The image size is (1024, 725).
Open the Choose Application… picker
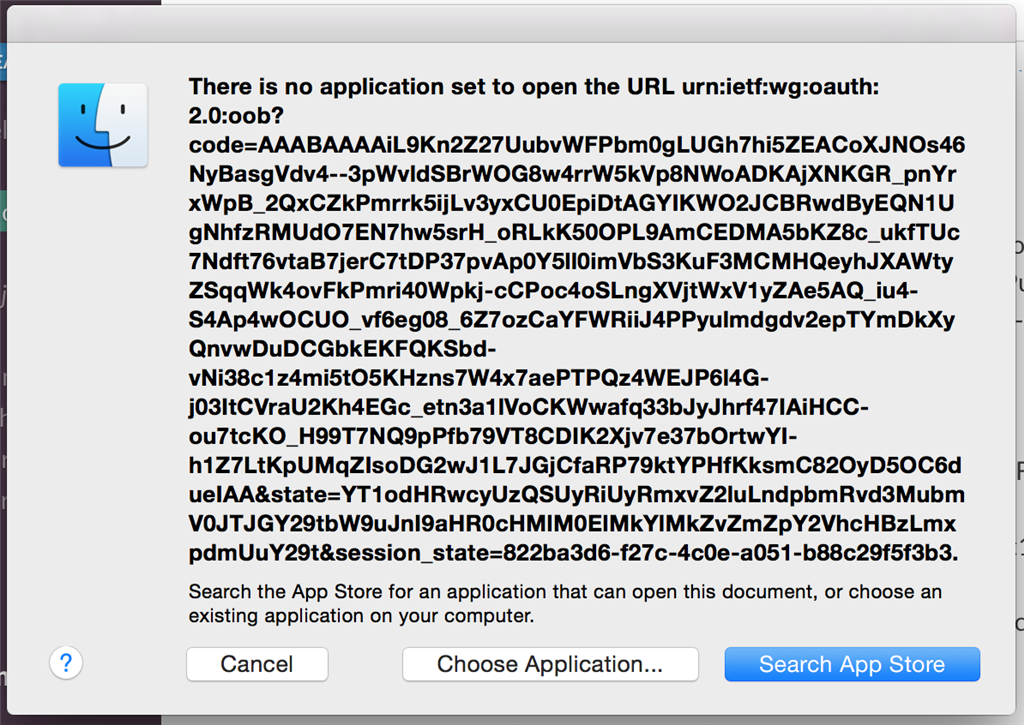coord(550,664)
